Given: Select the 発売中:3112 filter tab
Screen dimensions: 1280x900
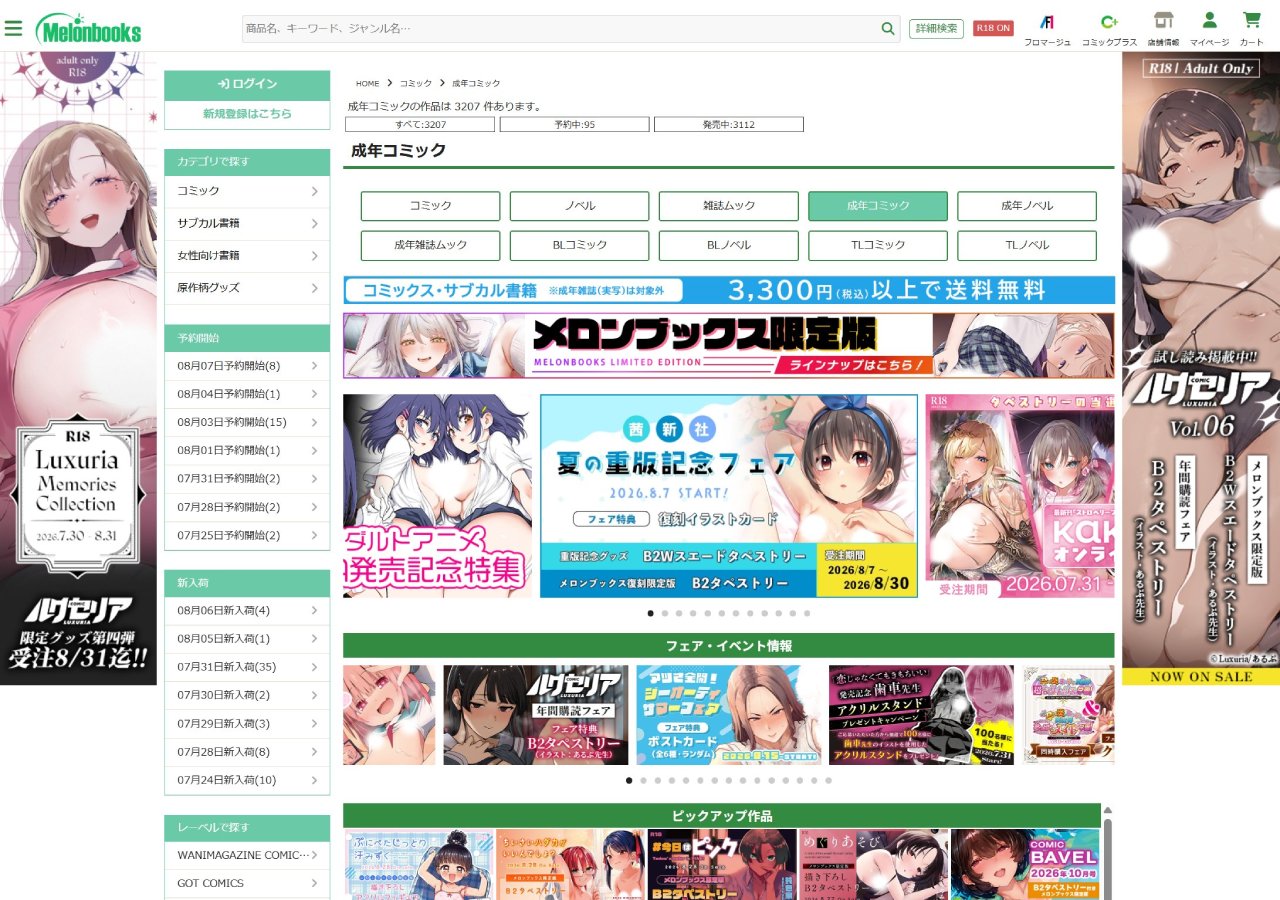Looking at the screenshot, I should pyautogui.click(x=729, y=124).
